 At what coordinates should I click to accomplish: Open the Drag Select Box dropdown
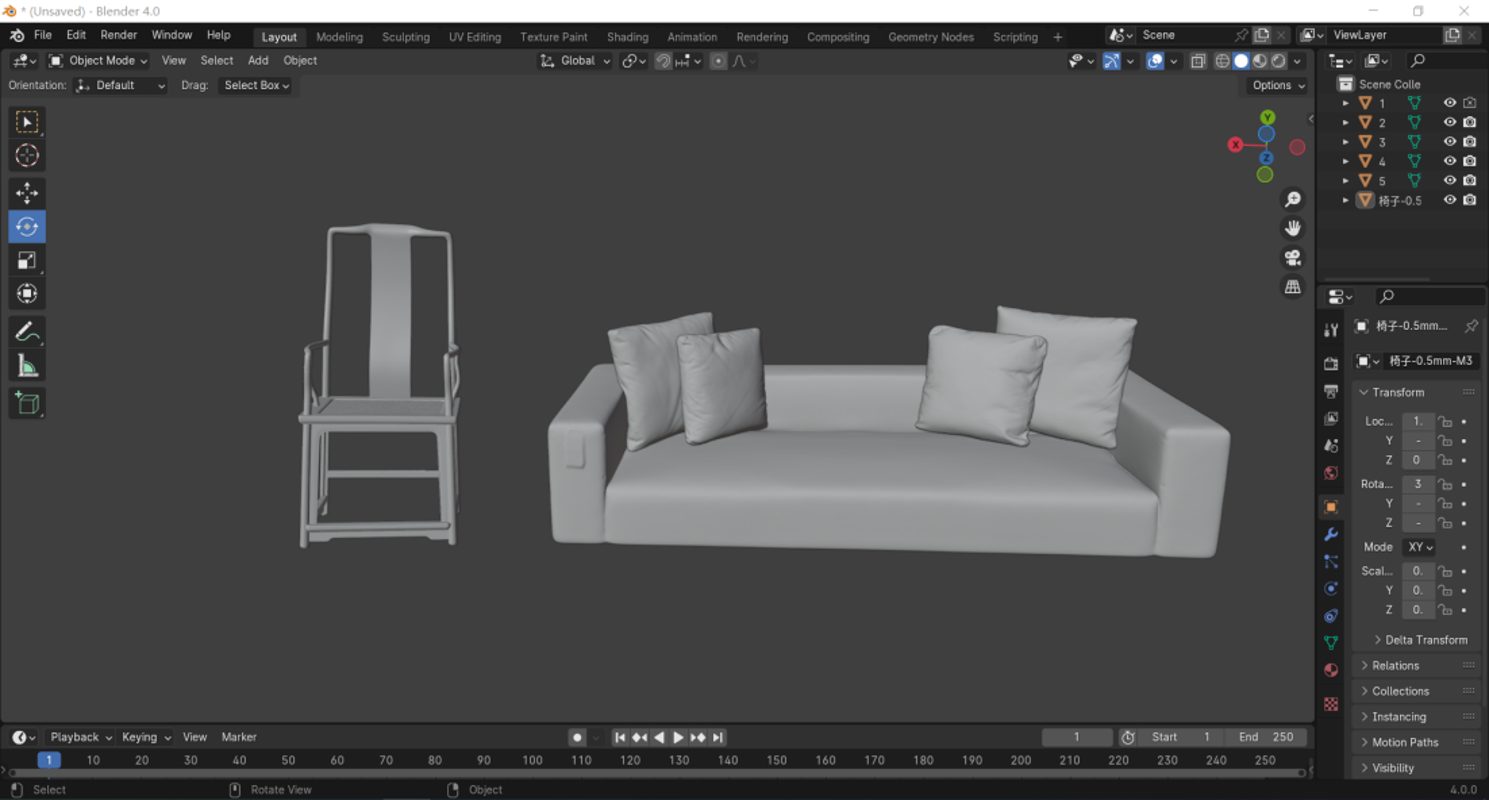[x=256, y=86]
